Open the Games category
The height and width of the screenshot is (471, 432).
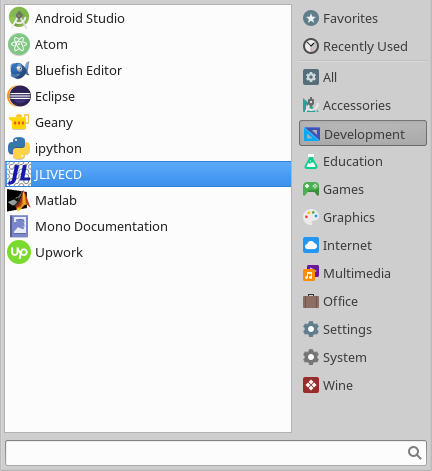pos(343,189)
